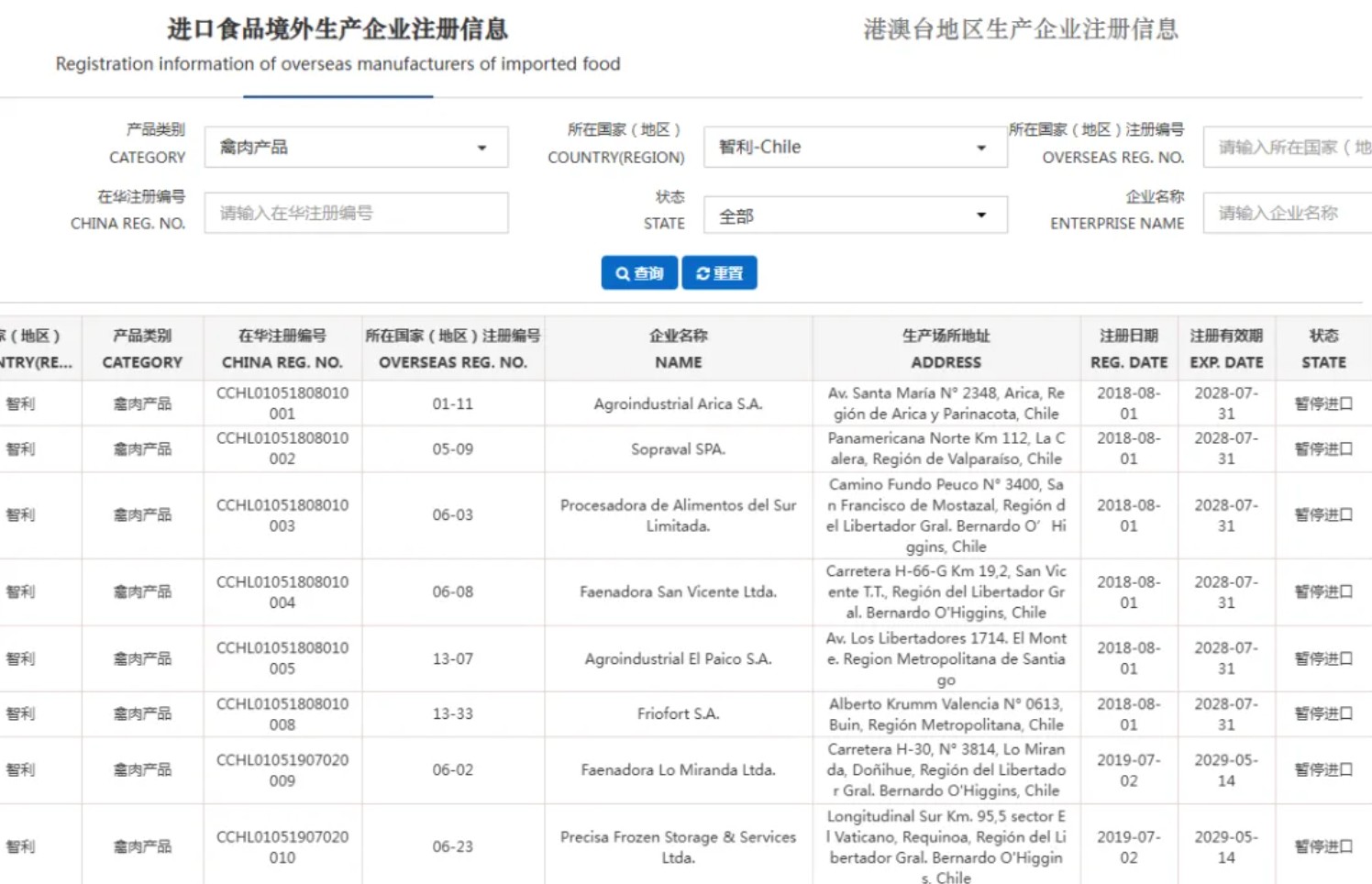Click the Sopraval SPA company name
The height and width of the screenshot is (884, 1372).
coord(678,449)
